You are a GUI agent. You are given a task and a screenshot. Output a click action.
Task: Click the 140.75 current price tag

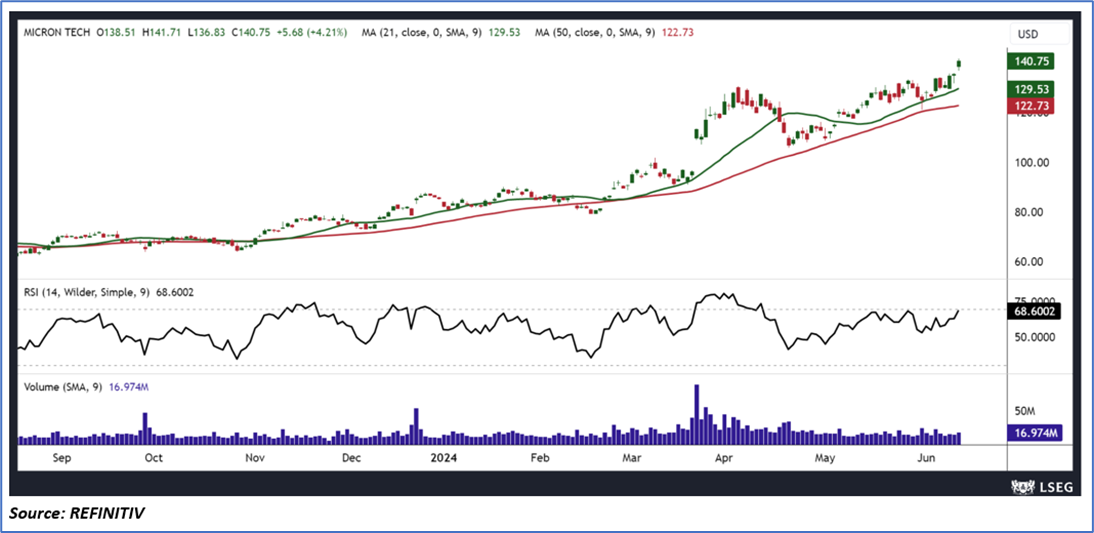coord(1029,61)
